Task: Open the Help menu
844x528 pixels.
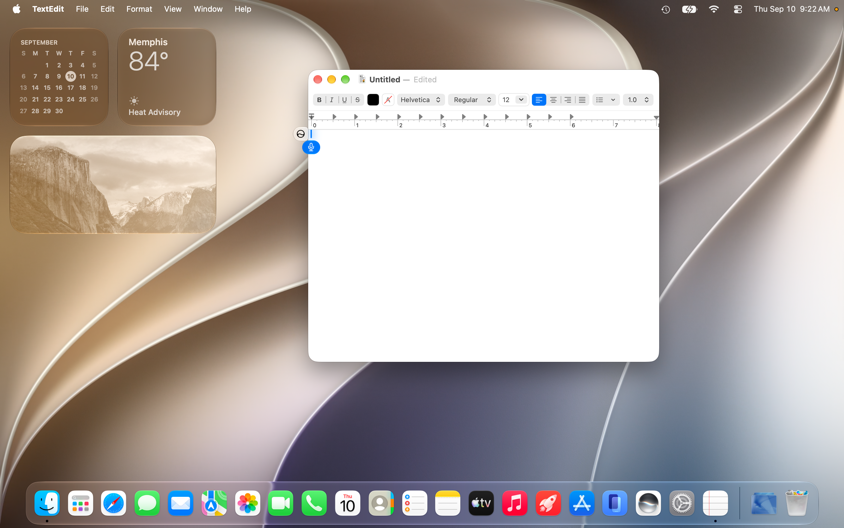Action: [x=243, y=9]
